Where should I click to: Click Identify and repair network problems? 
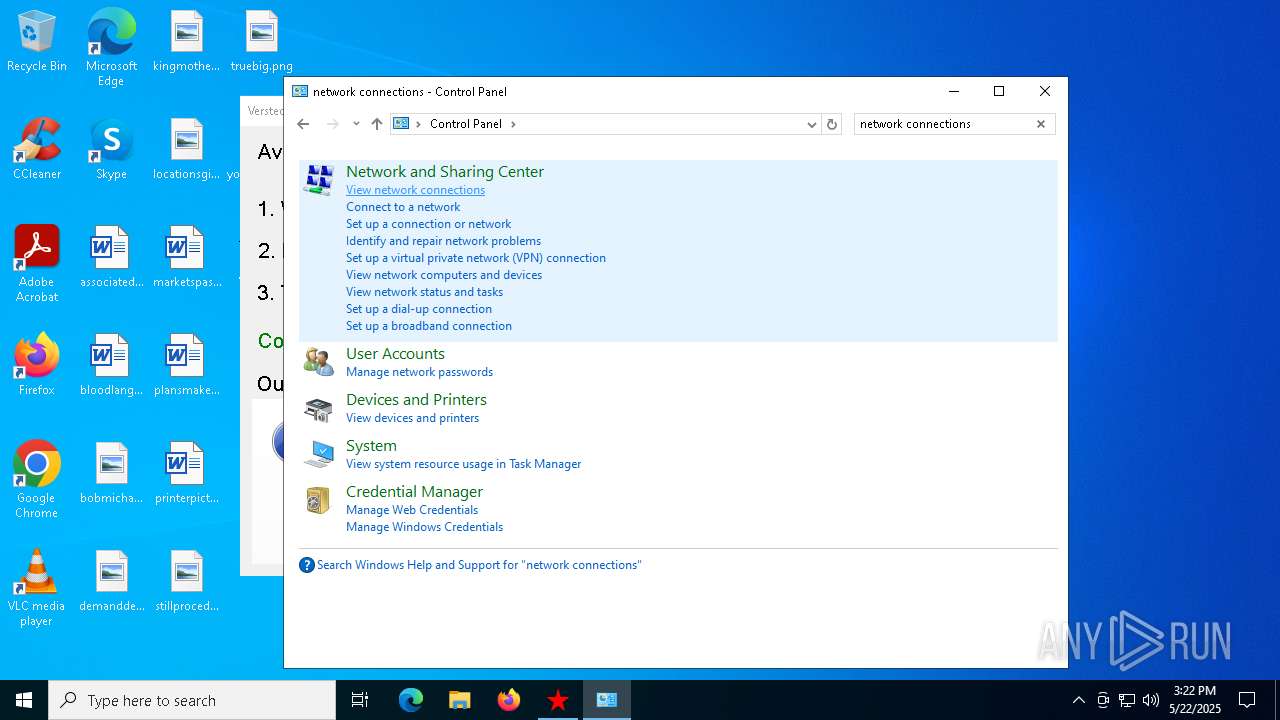pyautogui.click(x=443, y=241)
